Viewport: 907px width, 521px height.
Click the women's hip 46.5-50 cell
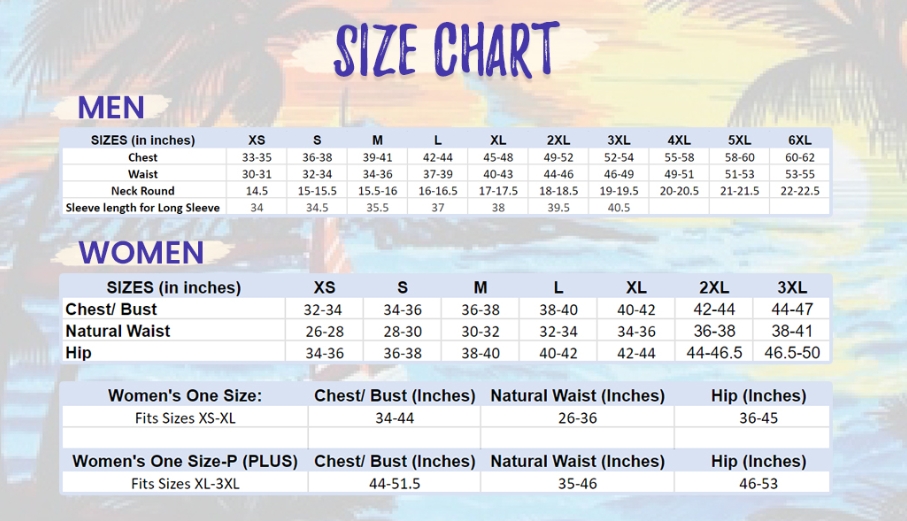791,352
